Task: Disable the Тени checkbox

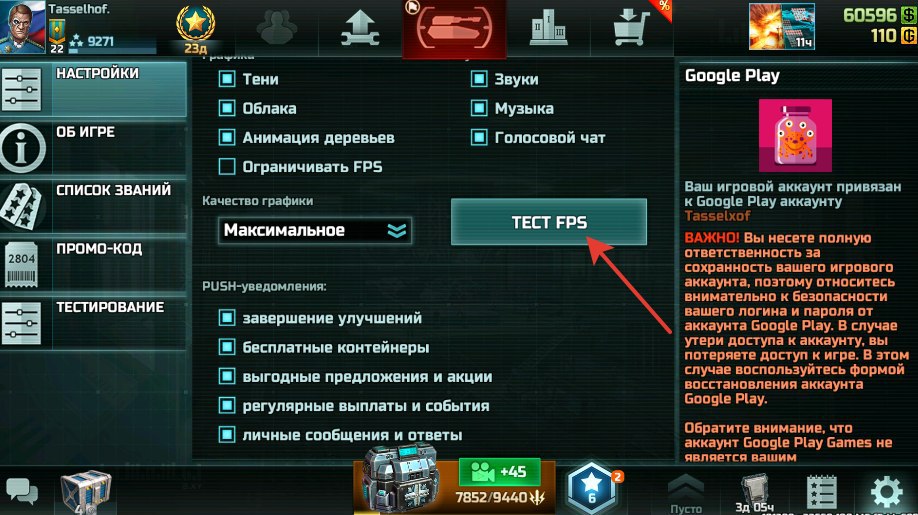Action: click(227, 79)
